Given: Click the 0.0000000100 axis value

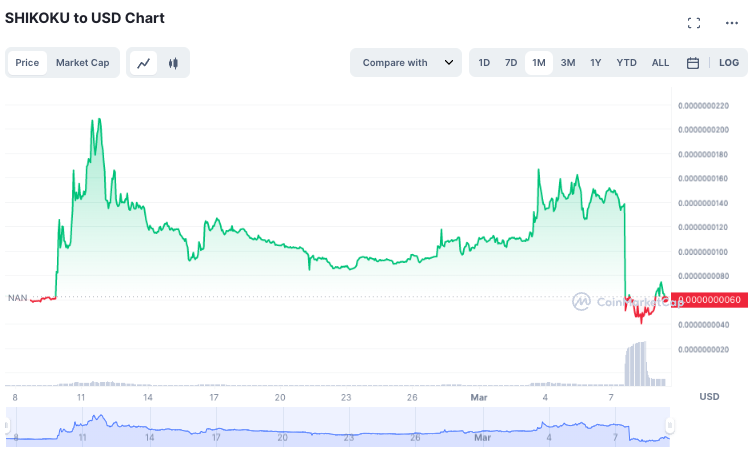Looking at the screenshot, I should tap(703, 252).
